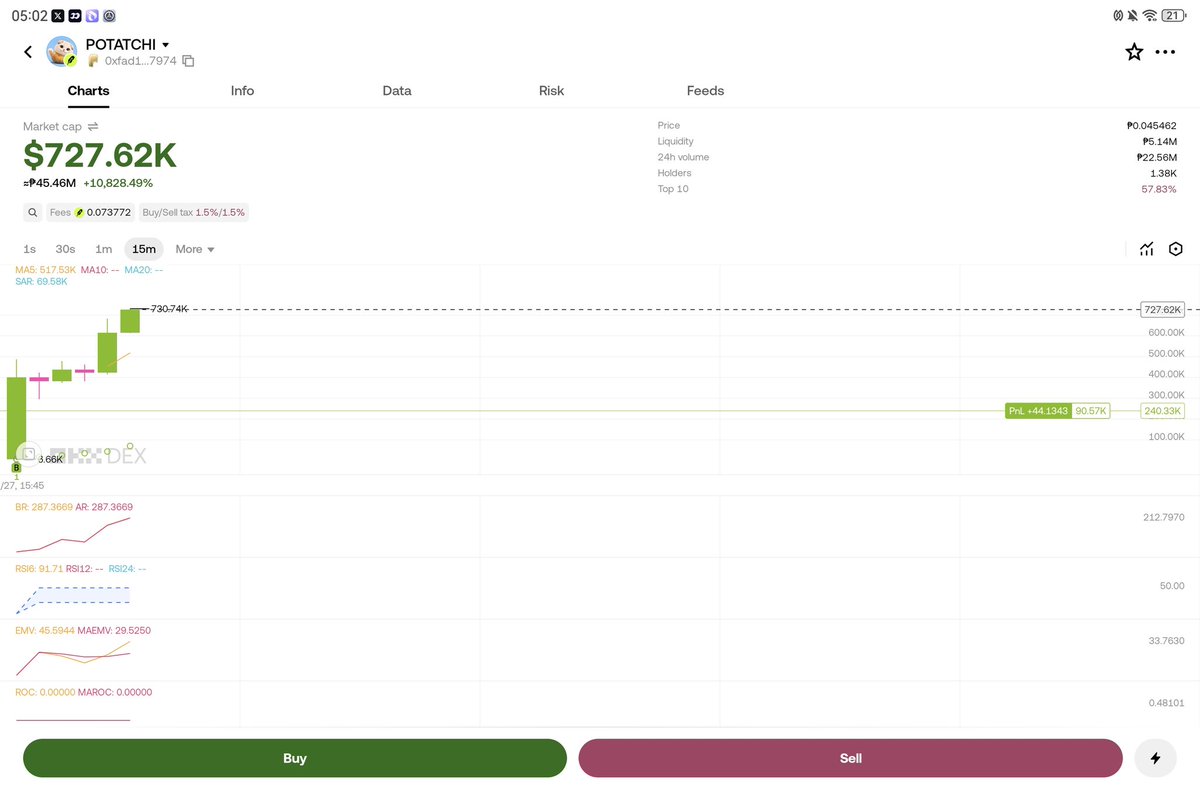1200x789 pixels.
Task: Open the Fees 0.073772 chip
Action: [x=90, y=212]
